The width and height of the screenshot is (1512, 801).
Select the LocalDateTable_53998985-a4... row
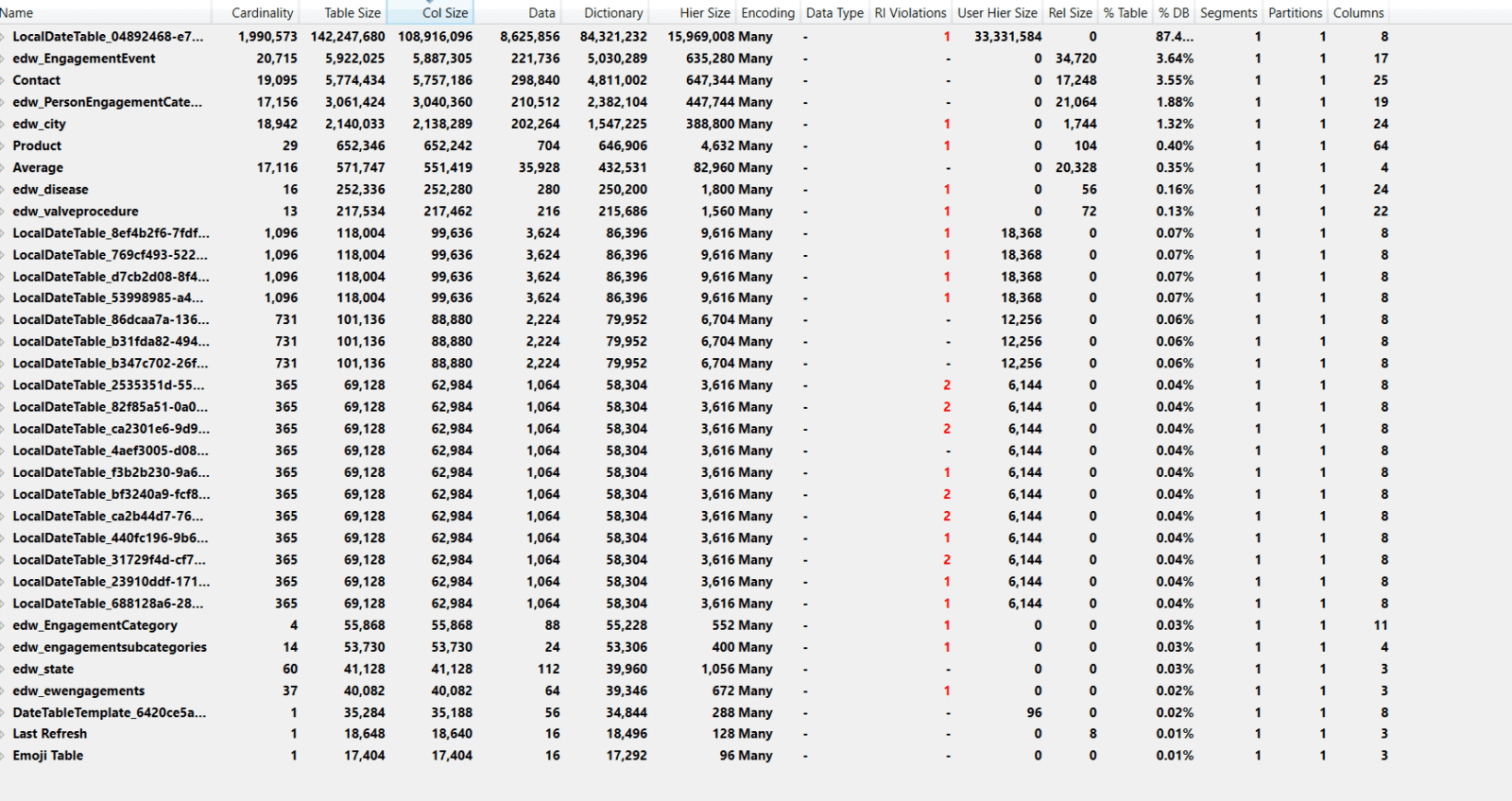(x=695, y=298)
